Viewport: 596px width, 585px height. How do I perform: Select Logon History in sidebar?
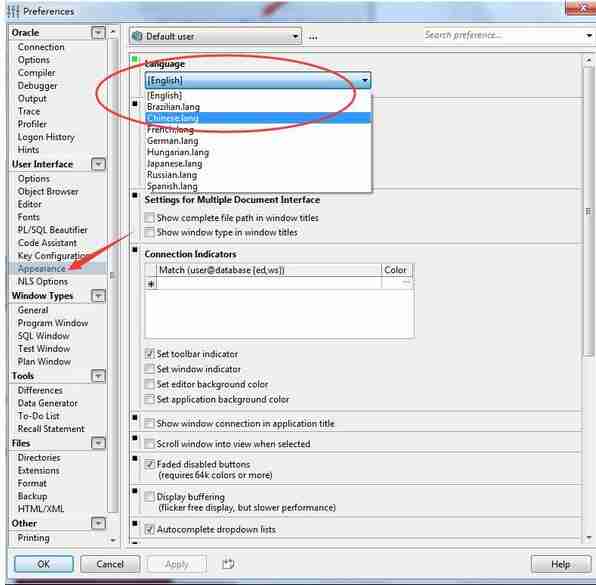tap(46, 137)
